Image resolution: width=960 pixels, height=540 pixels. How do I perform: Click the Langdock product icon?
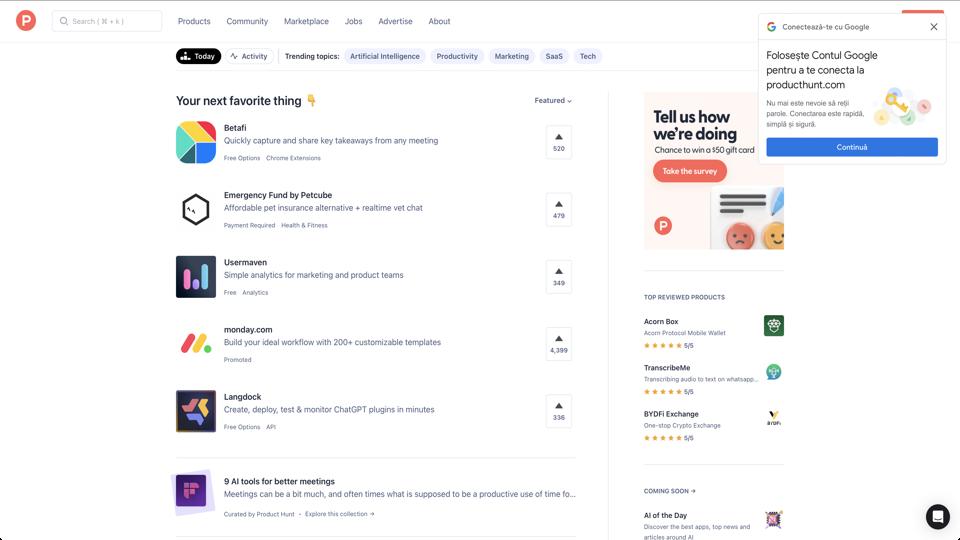pos(196,411)
